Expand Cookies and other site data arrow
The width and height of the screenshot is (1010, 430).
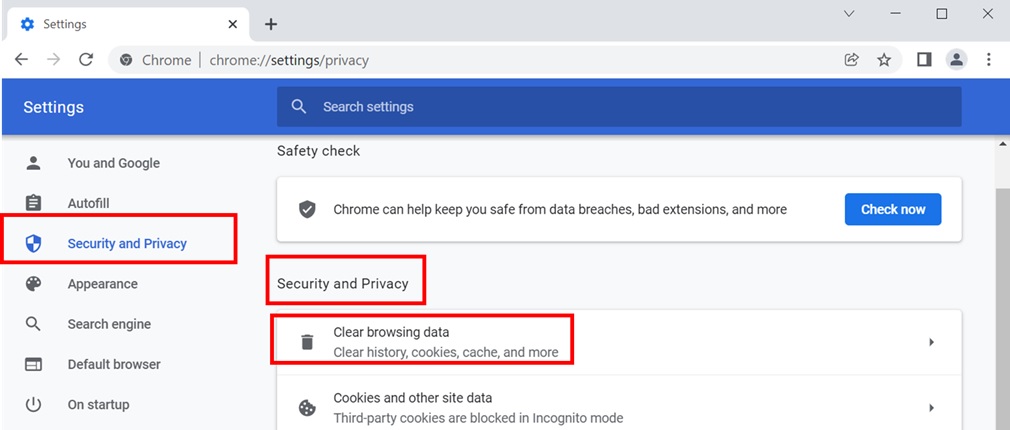click(931, 407)
